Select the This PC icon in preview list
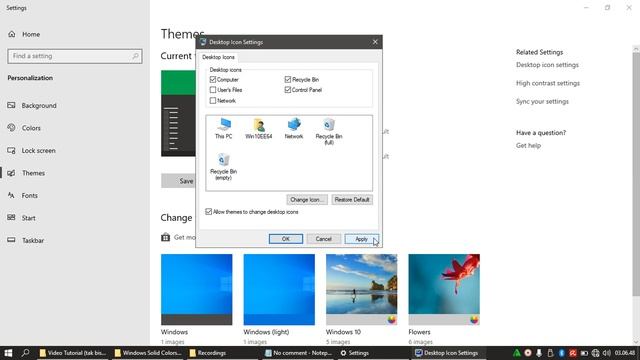Screen dimensions: 640x360 pyautogui.click(x=223, y=129)
